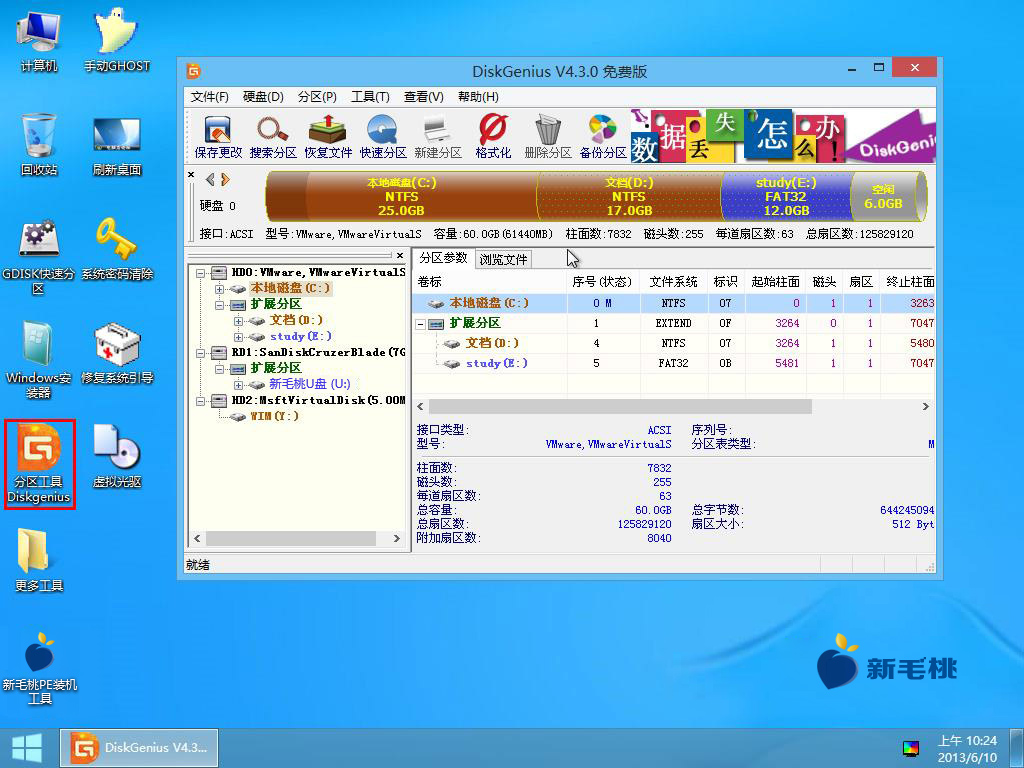Launch the Windows installer (Windows安装器) desktop icon
Viewport: 1024px width, 768px height.
pos(39,359)
